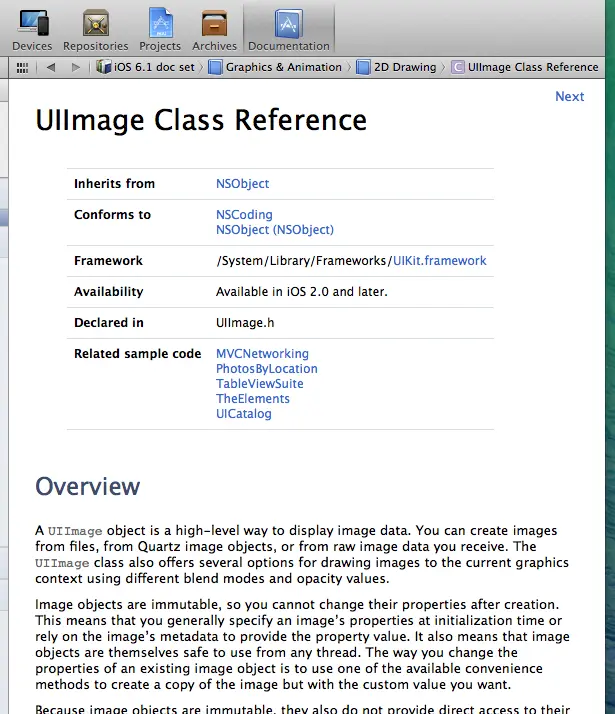Open TableViewSuite sample code
615x714 pixels.
click(x=259, y=383)
